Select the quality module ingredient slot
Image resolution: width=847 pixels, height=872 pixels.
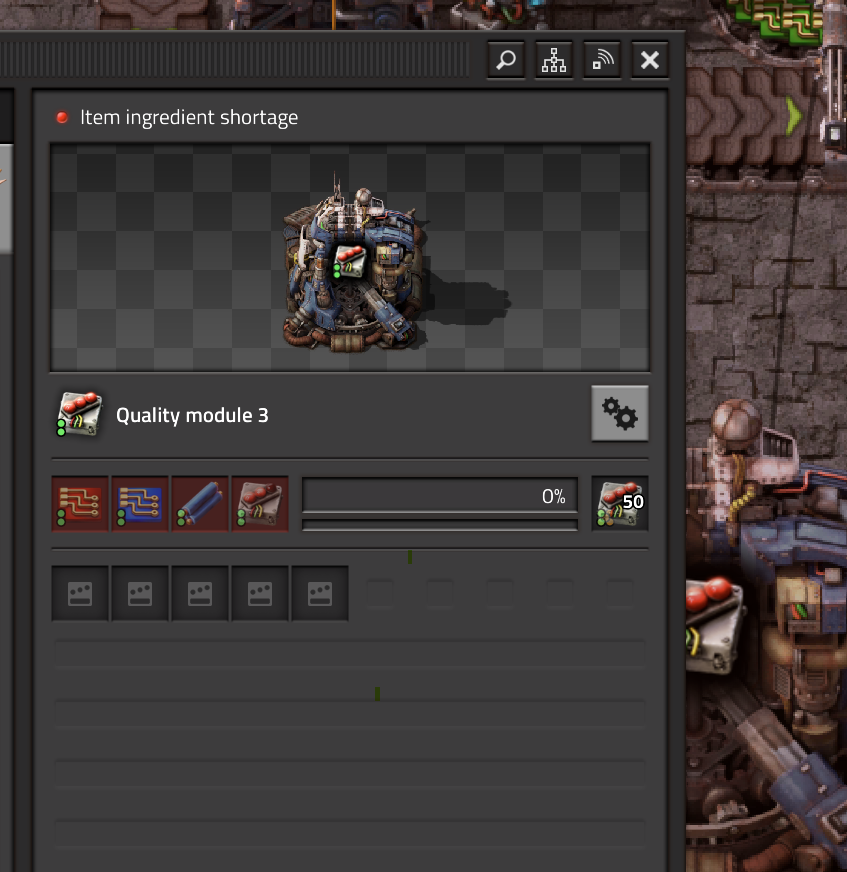tap(260, 504)
